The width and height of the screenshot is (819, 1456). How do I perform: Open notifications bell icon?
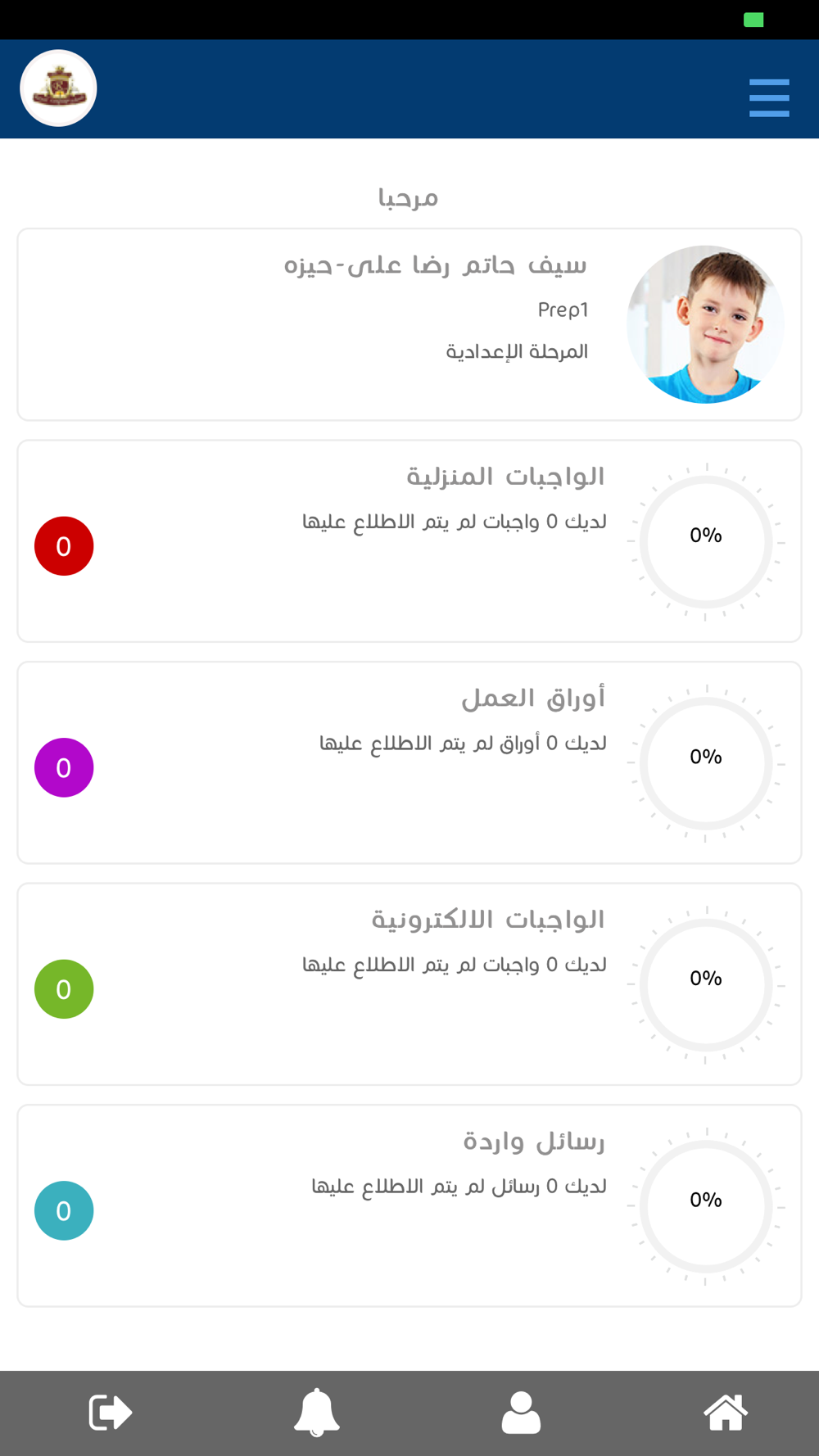pyautogui.click(x=316, y=1413)
